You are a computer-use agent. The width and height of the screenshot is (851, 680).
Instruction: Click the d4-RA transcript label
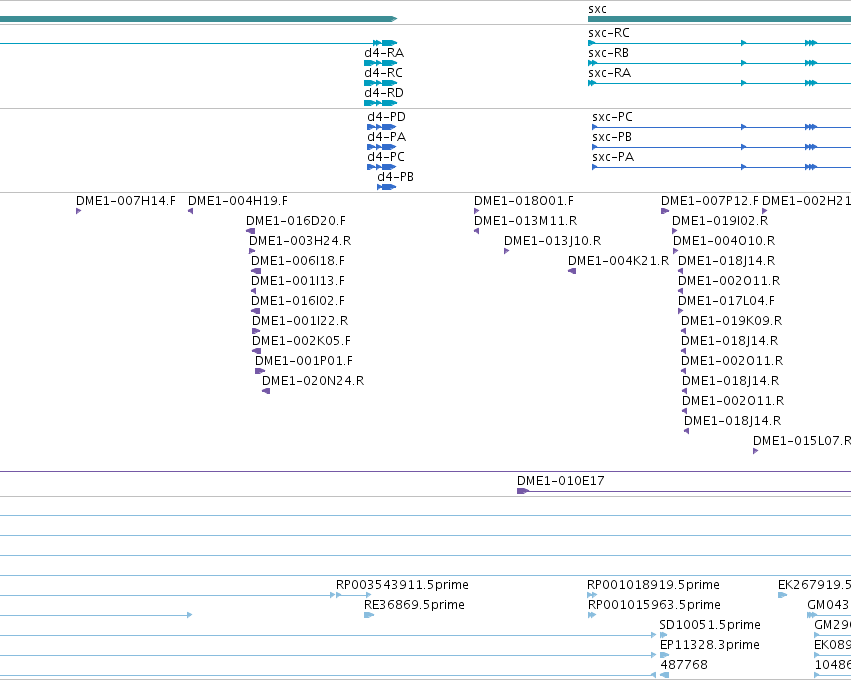(x=384, y=53)
